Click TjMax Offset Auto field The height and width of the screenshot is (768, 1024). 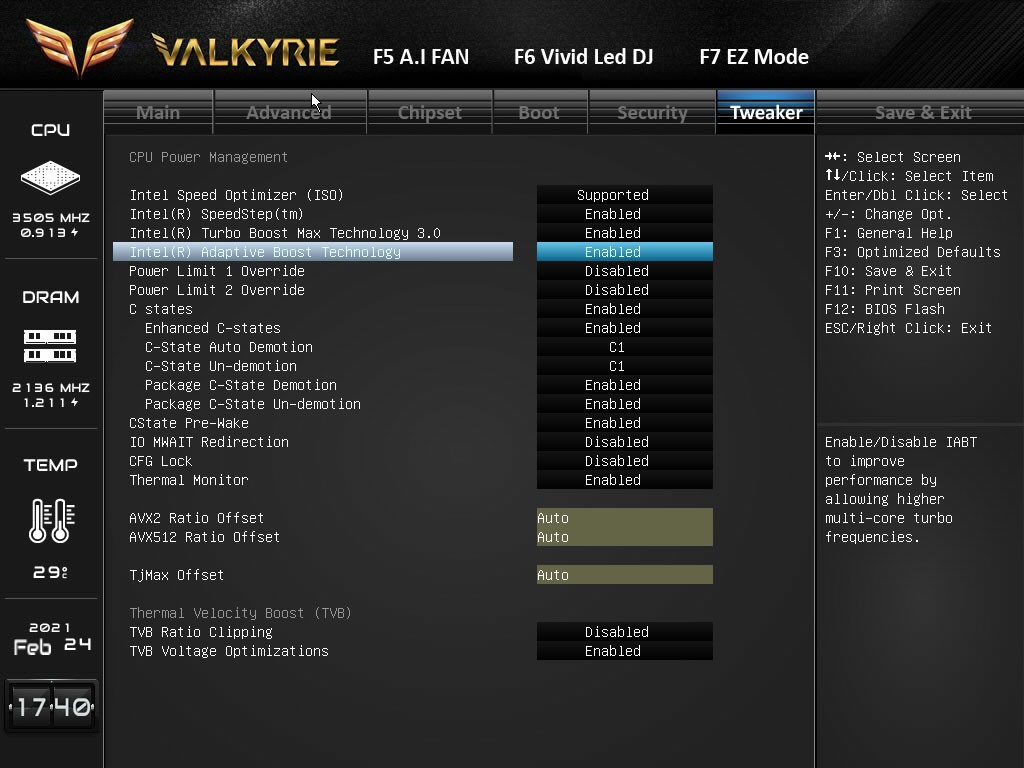tap(624, 575)
